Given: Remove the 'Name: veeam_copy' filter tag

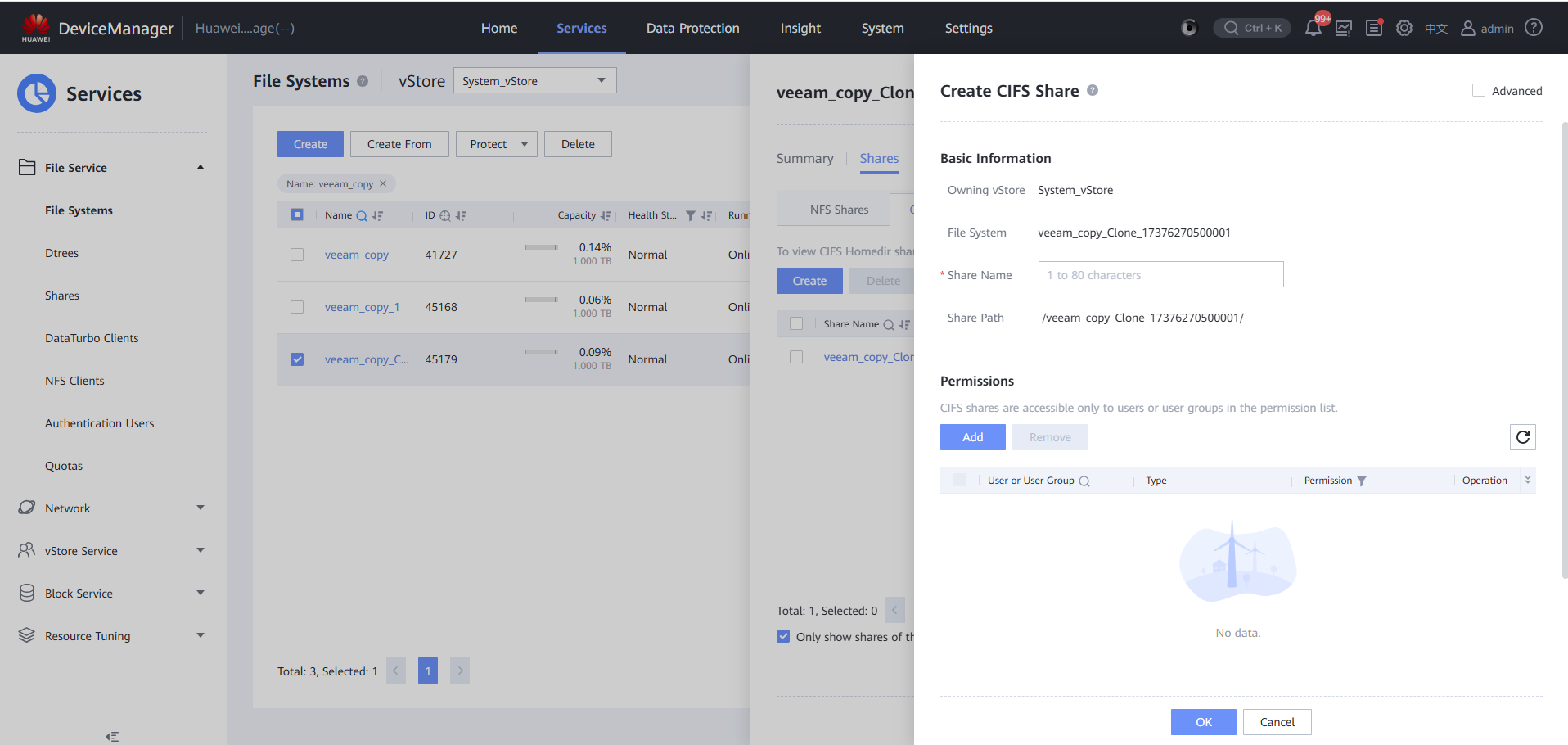Looking at the screenshot, I should click(x=383, y=183).
